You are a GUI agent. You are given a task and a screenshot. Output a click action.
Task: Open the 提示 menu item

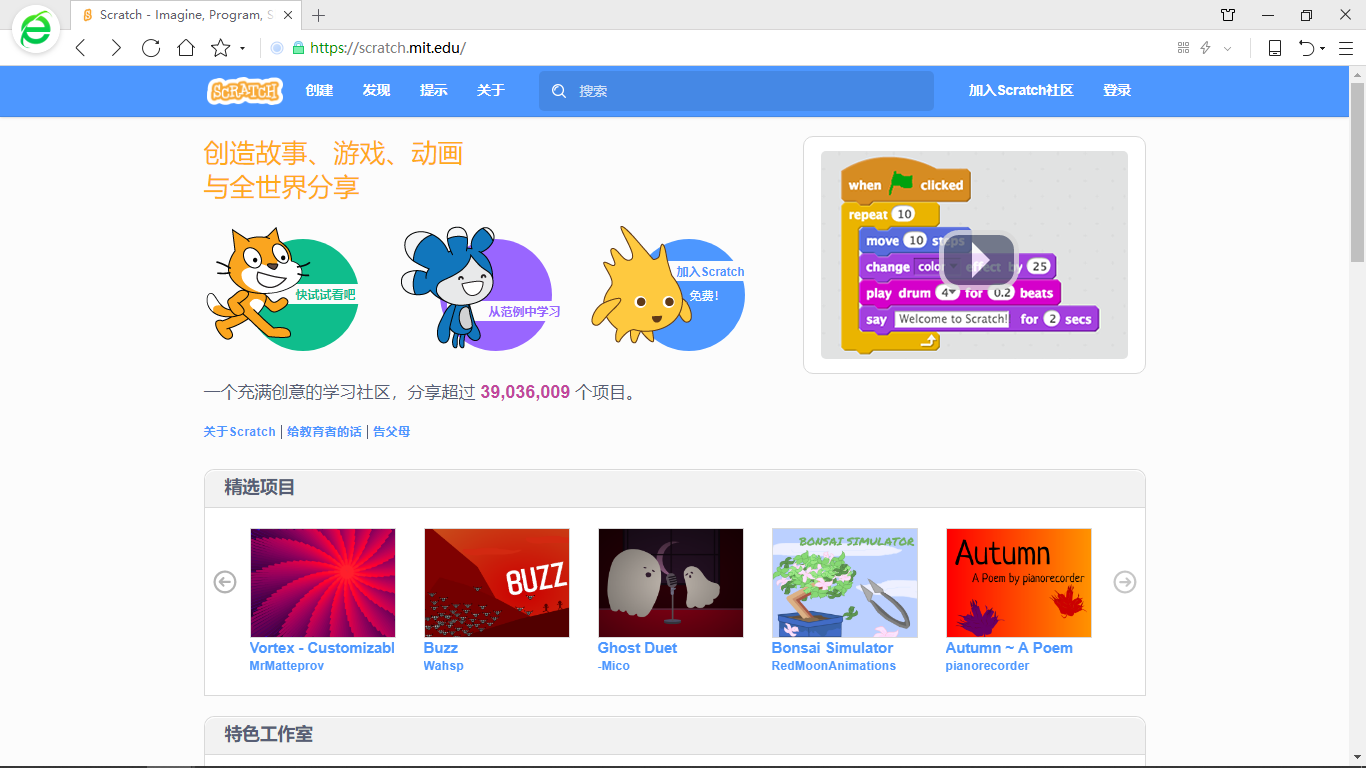pyautogui.click(x=433, y=91)
